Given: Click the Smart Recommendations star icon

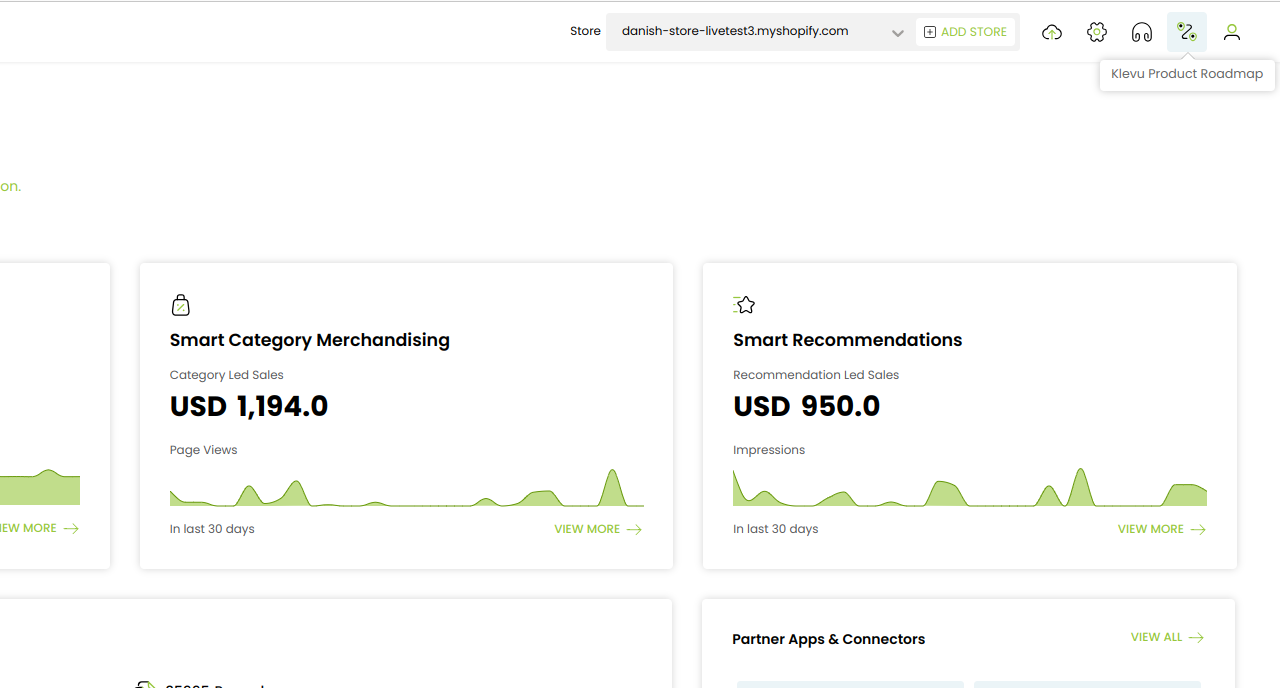Looking at the screenshot, I should coord(744,305).
